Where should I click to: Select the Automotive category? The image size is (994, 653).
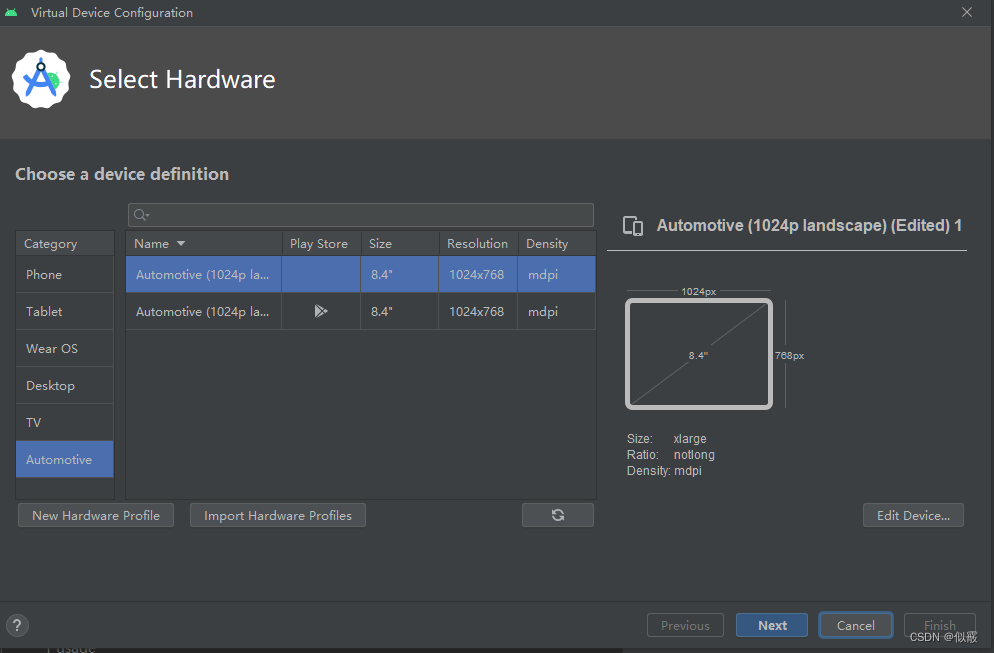click(x=65, y=460)
